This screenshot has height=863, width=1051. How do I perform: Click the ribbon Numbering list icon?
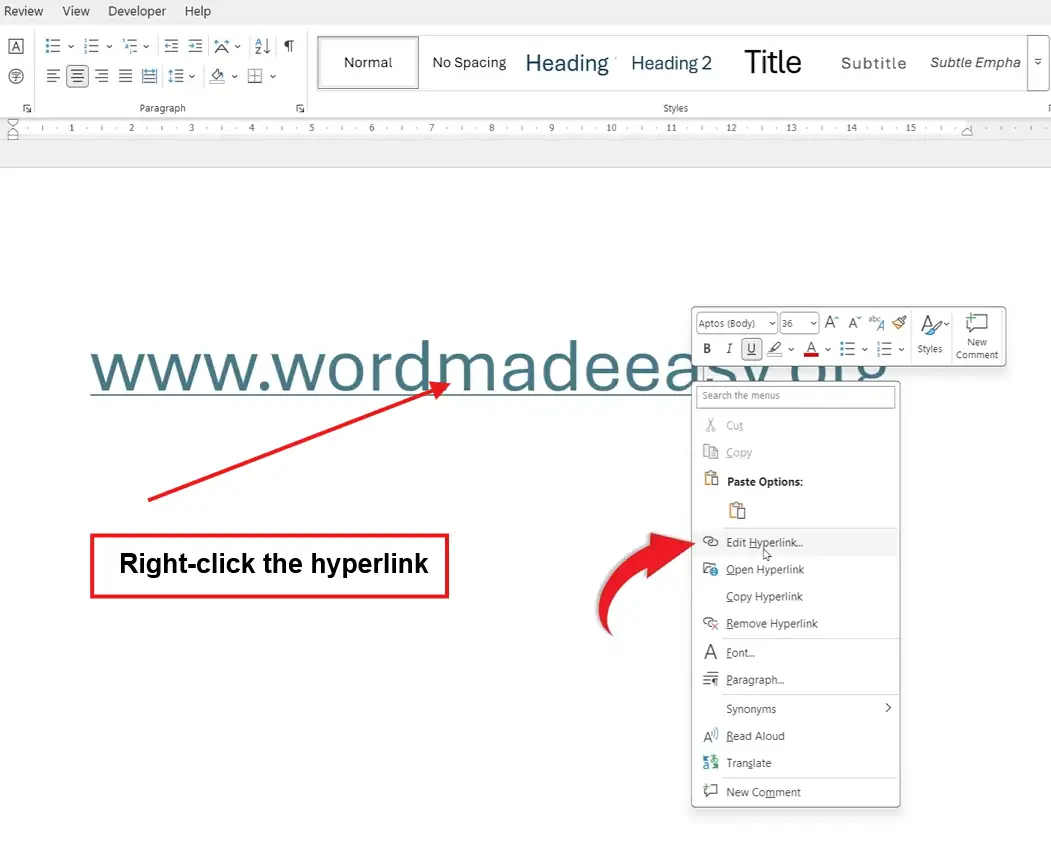pyautogui.click(x=91, y=46)
